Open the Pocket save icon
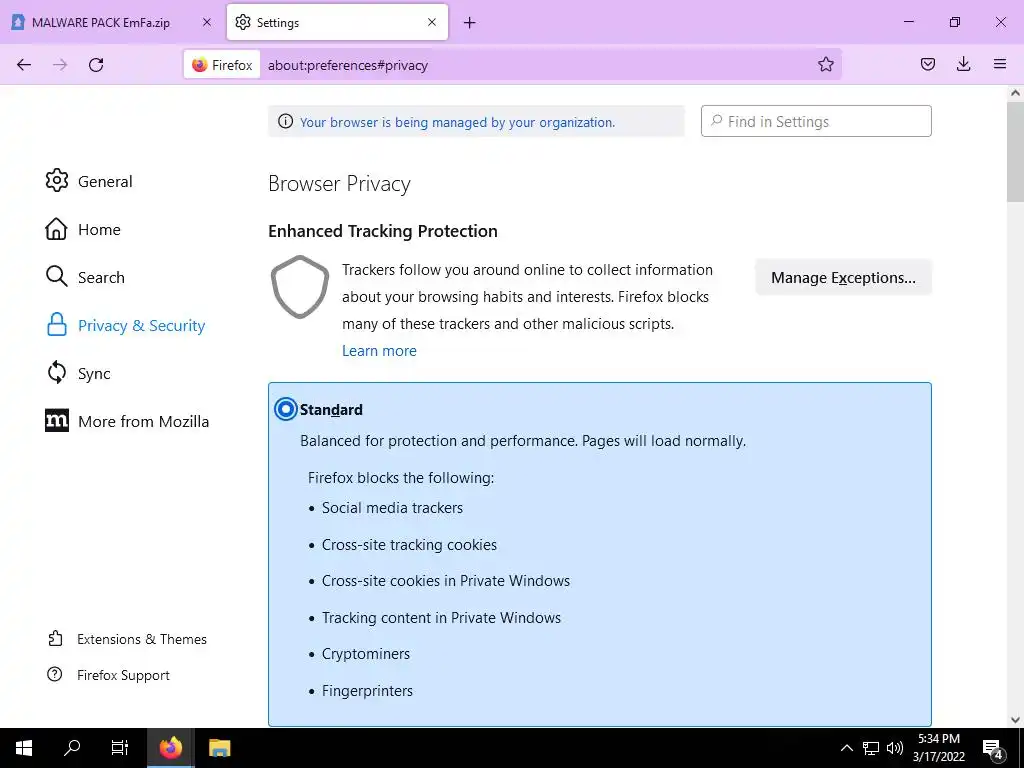The image size is (1024, 768). (x=927, y=64)
